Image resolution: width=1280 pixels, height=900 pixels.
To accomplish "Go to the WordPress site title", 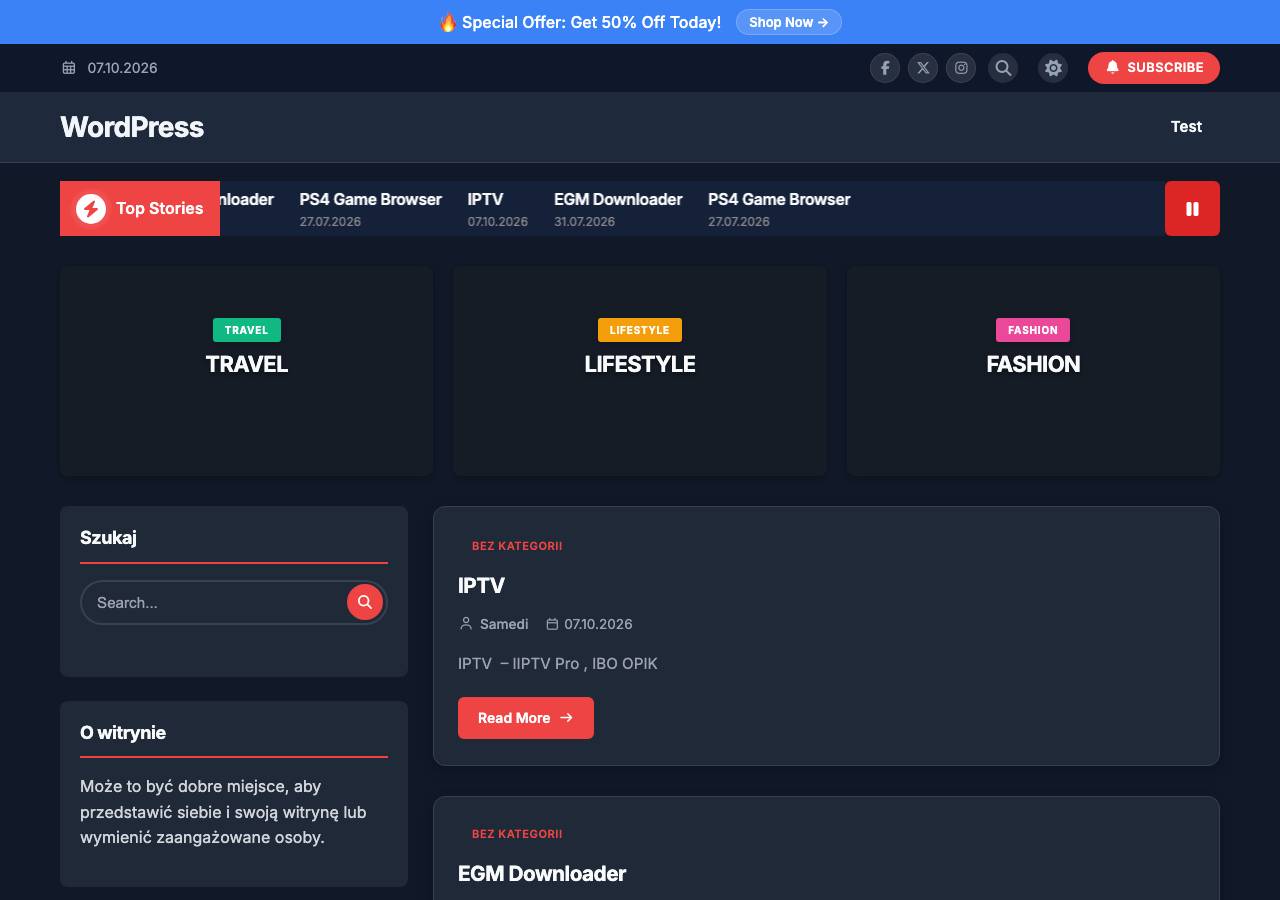I will [132, 127].
